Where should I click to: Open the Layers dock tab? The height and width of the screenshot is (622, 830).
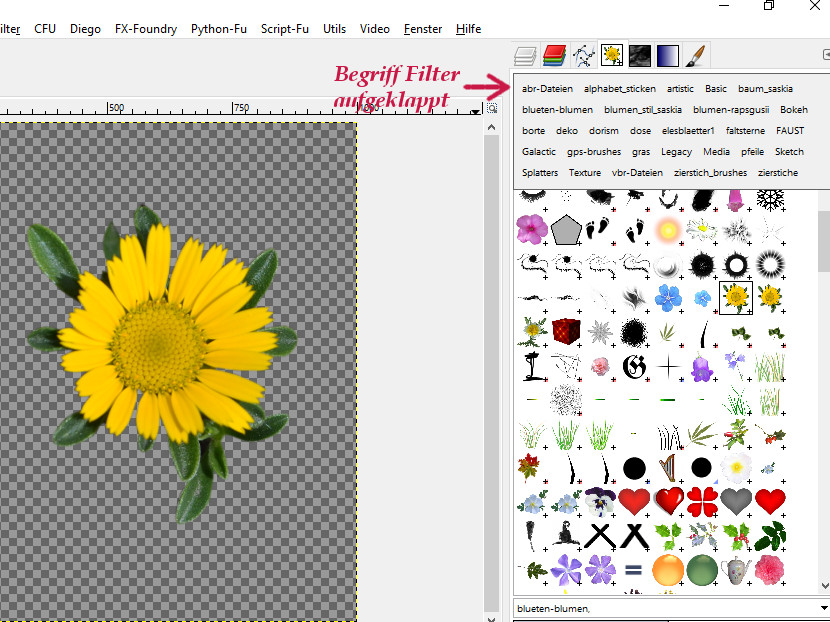pos(526,55)
